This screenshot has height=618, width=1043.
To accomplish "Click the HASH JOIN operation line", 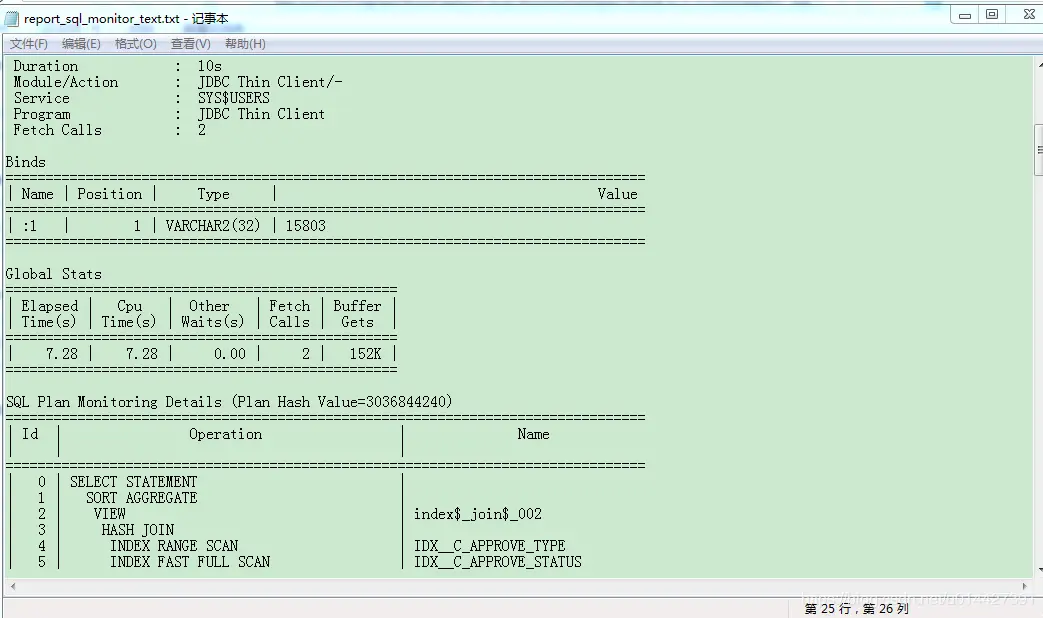I will point(138,530).
